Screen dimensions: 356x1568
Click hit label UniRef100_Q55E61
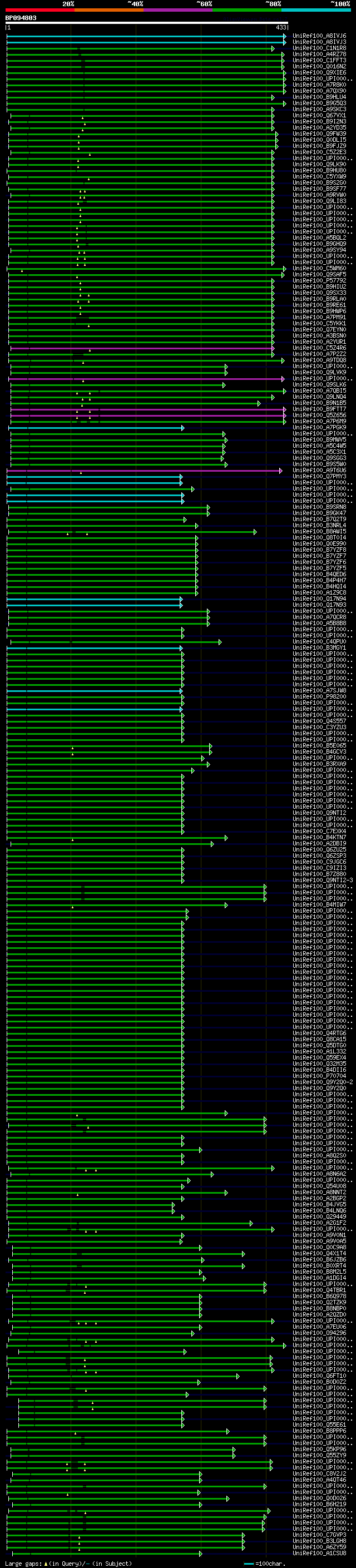tap(319, 1425)
